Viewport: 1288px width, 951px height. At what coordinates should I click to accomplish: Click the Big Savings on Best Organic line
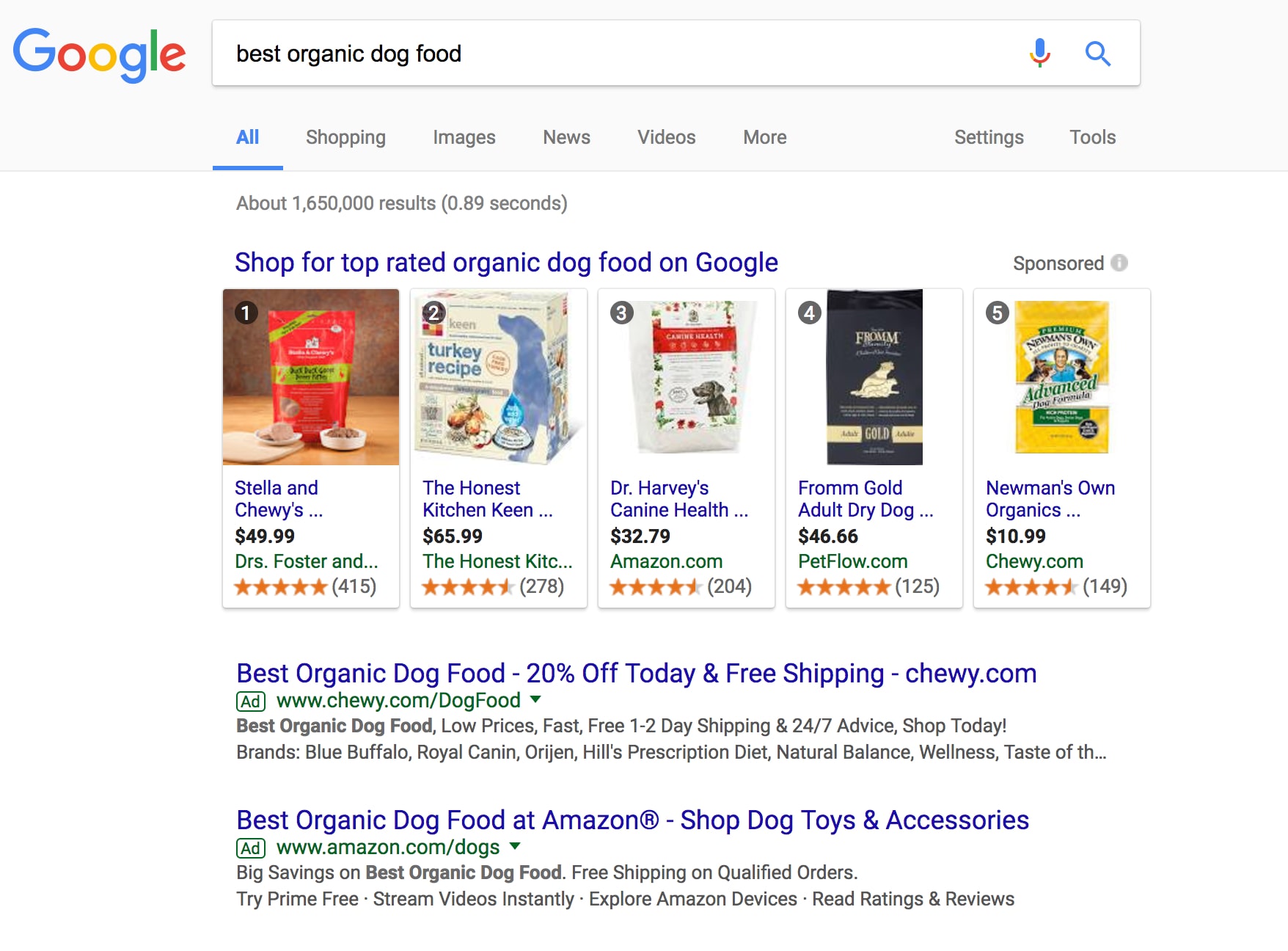coord(546,872)
